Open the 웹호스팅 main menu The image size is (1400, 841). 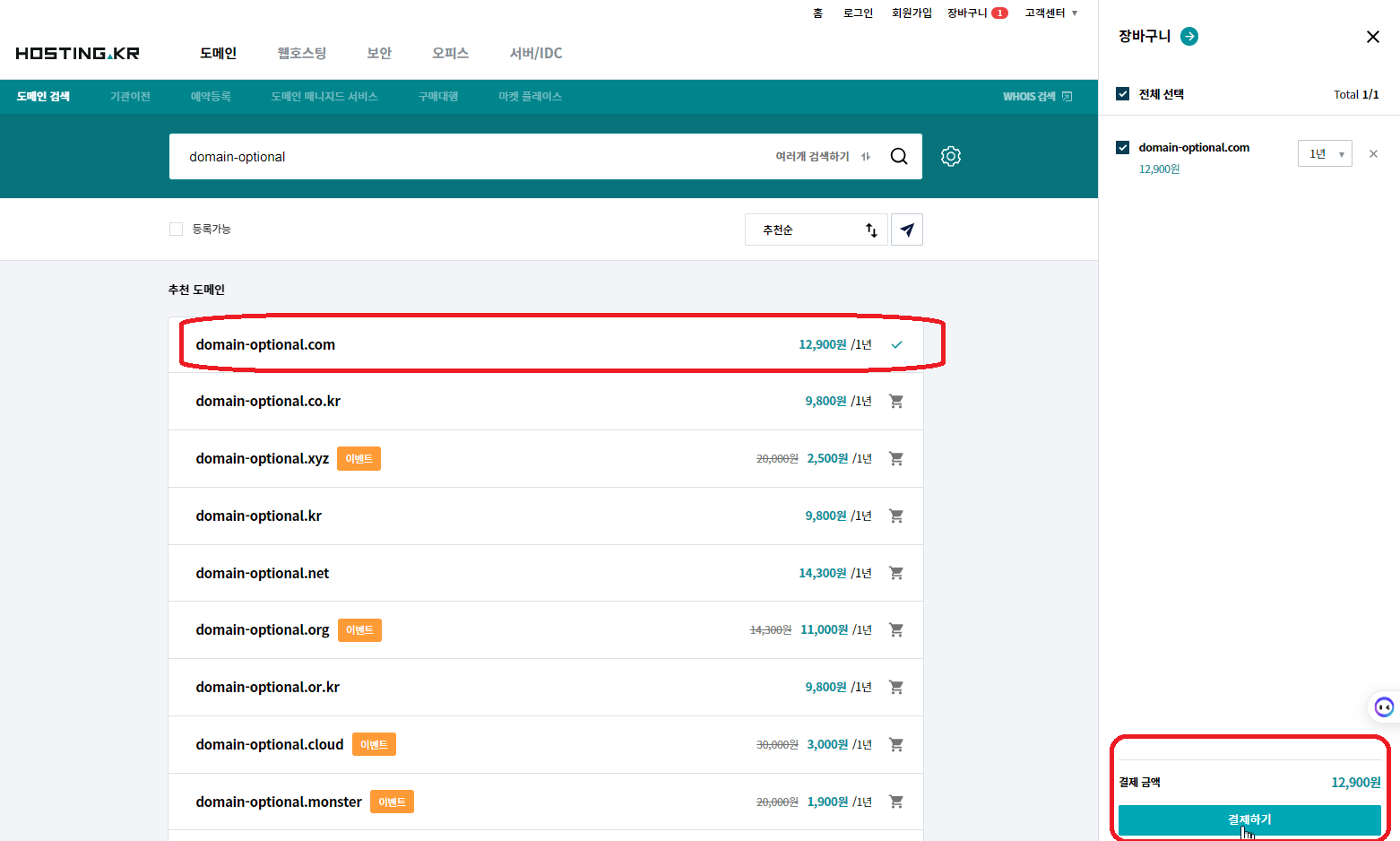[x=302, y=53]
